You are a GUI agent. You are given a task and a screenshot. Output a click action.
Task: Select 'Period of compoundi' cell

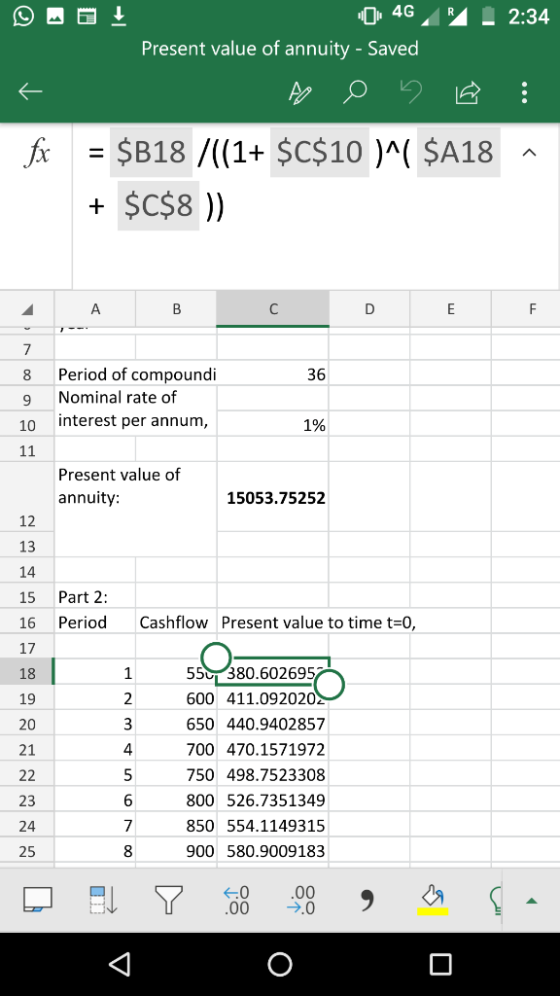(x=137, y=375)
